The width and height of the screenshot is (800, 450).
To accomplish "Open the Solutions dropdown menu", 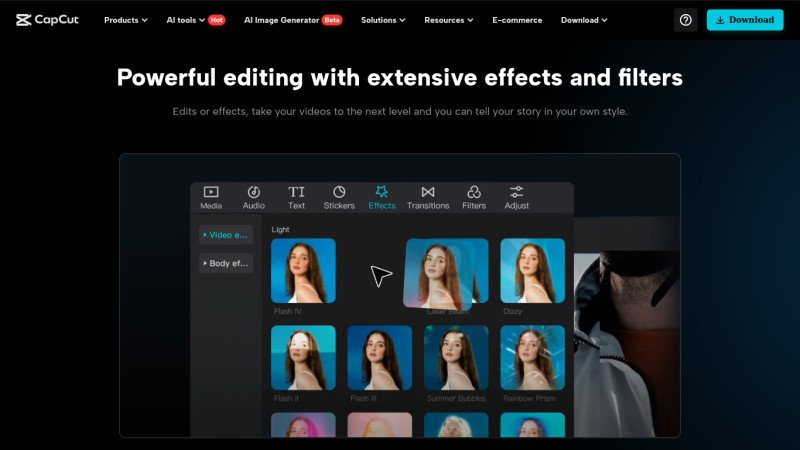I will [384, 20].
